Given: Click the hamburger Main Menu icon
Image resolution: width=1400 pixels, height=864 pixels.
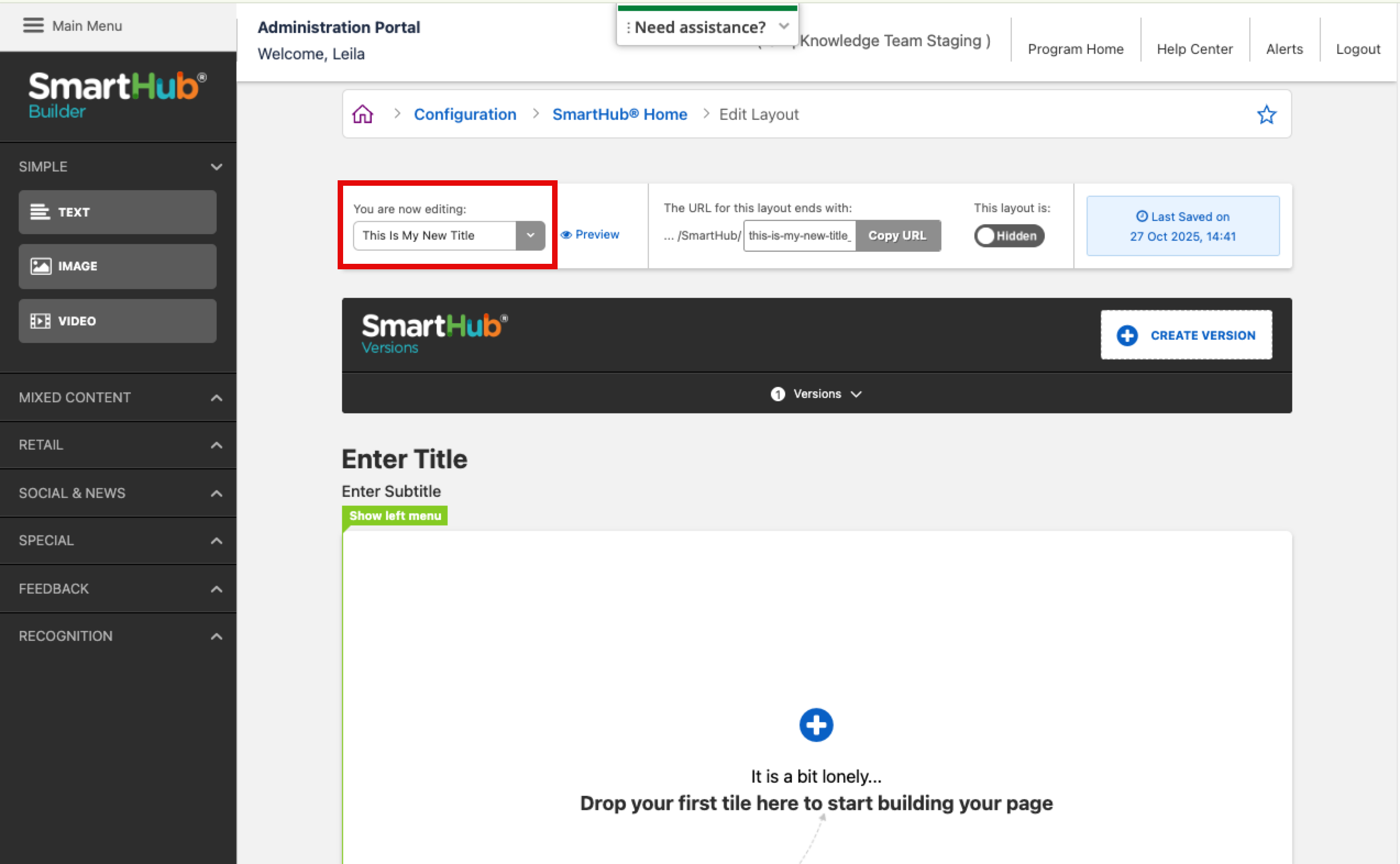Looking at the screenshot, I should (33, 26).
